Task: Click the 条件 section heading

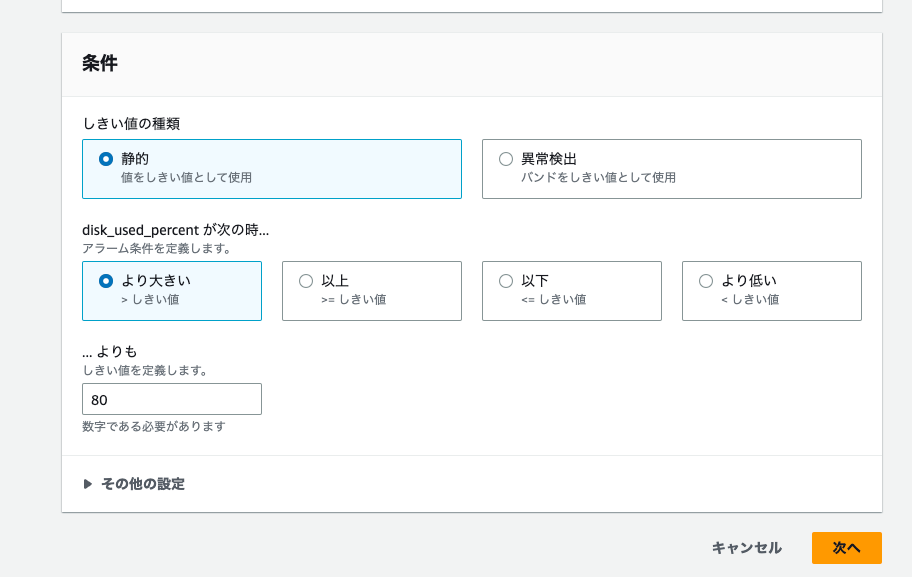Action: [x=100, y=63]
